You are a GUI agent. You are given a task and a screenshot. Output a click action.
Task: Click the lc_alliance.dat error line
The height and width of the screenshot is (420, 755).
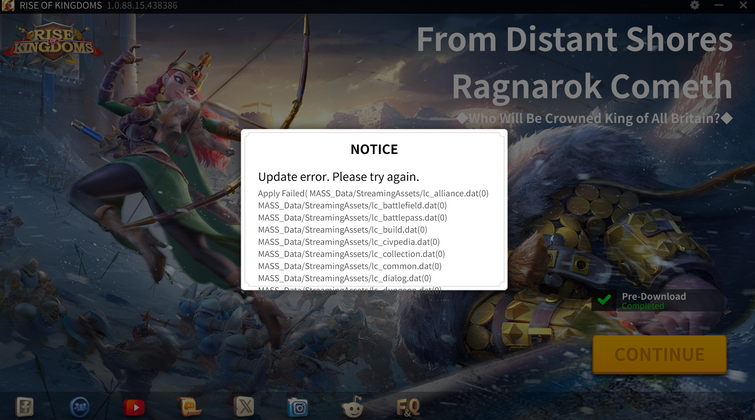373,193
